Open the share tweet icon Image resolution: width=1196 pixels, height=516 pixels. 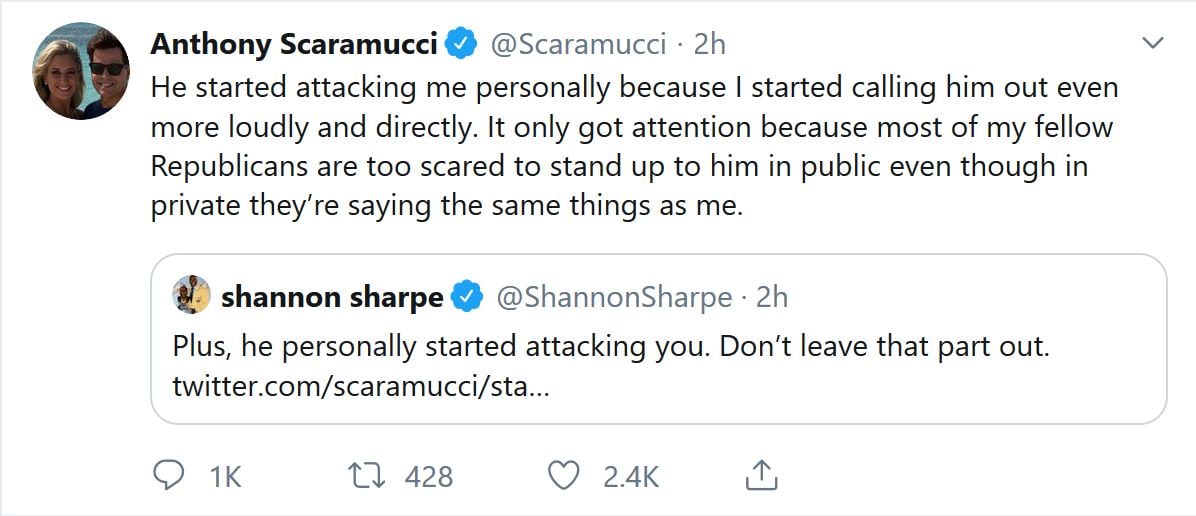click(x=762, y=476)
